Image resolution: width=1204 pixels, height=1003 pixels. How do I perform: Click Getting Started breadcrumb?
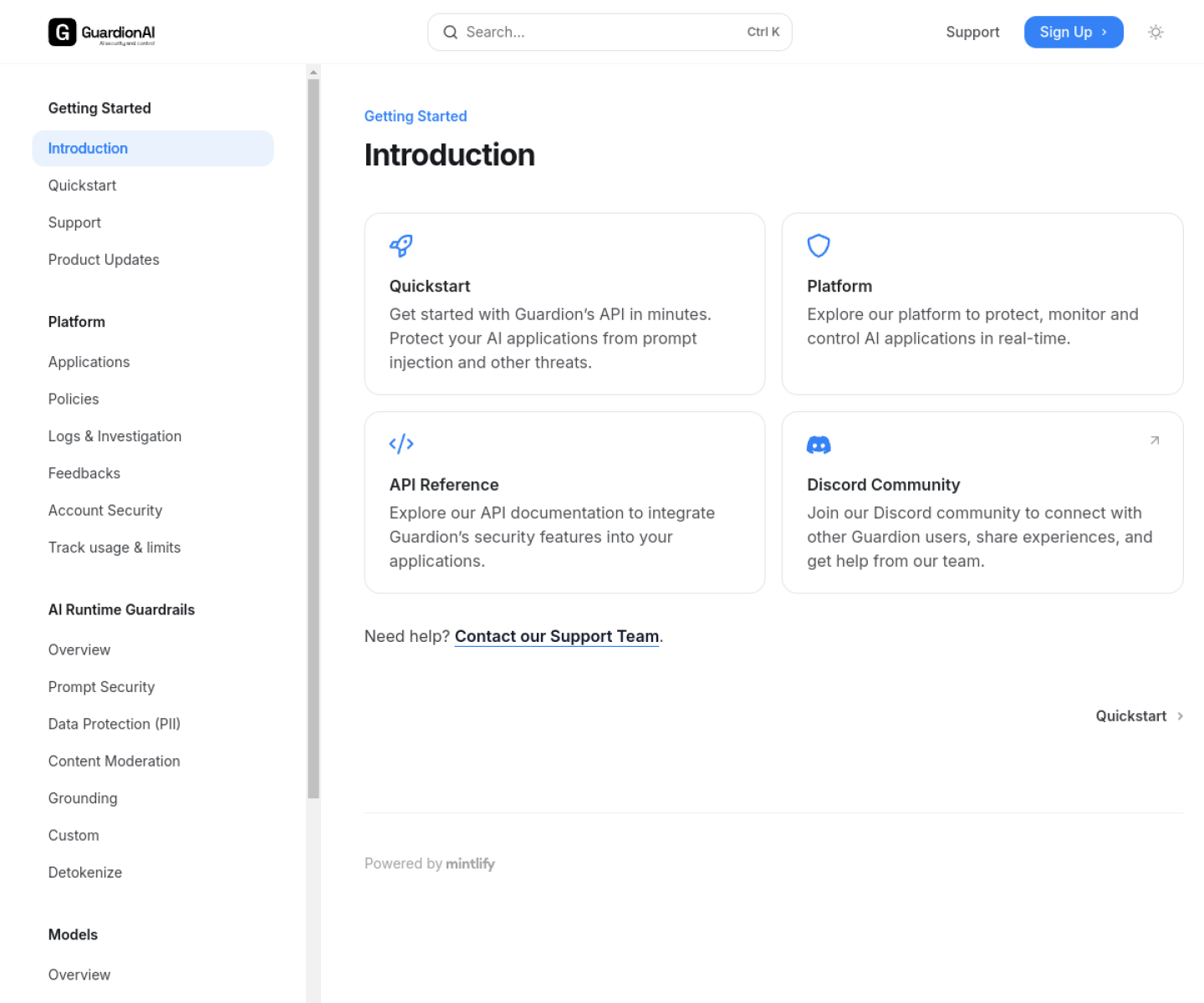[x=416, y=116]
